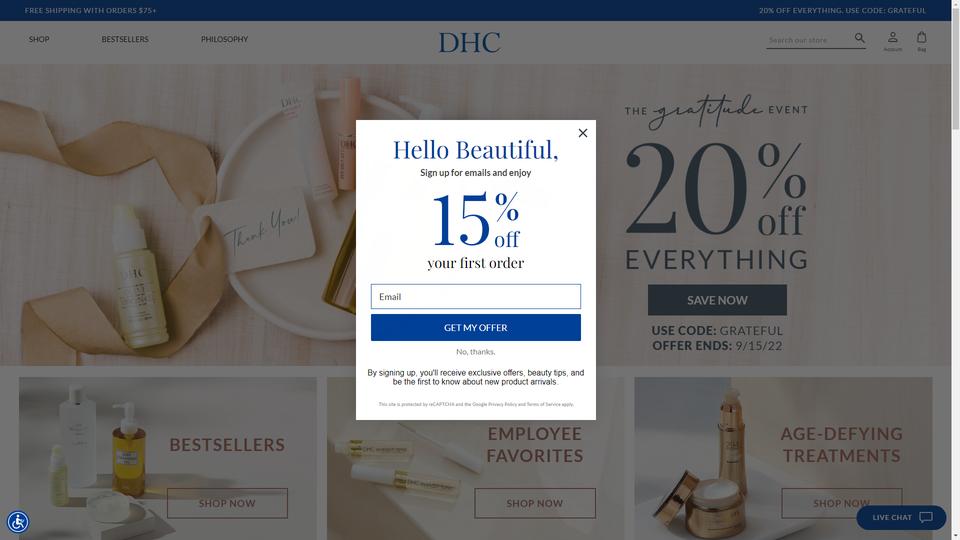Click the Live Chat bubble icon
This screenshot has width=960, height=540.
point(926,517)
